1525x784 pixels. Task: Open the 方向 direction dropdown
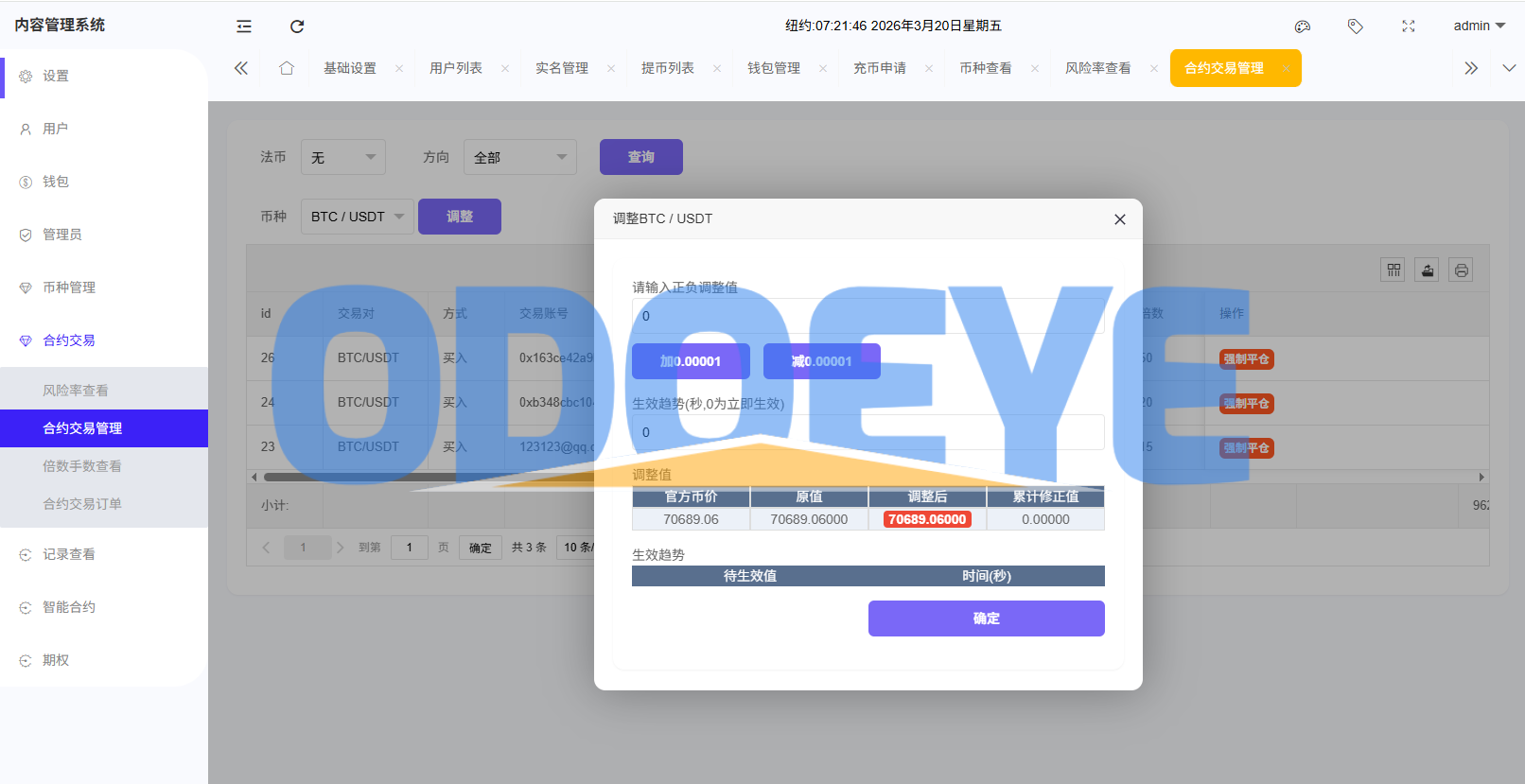click(x=519, y=157)
